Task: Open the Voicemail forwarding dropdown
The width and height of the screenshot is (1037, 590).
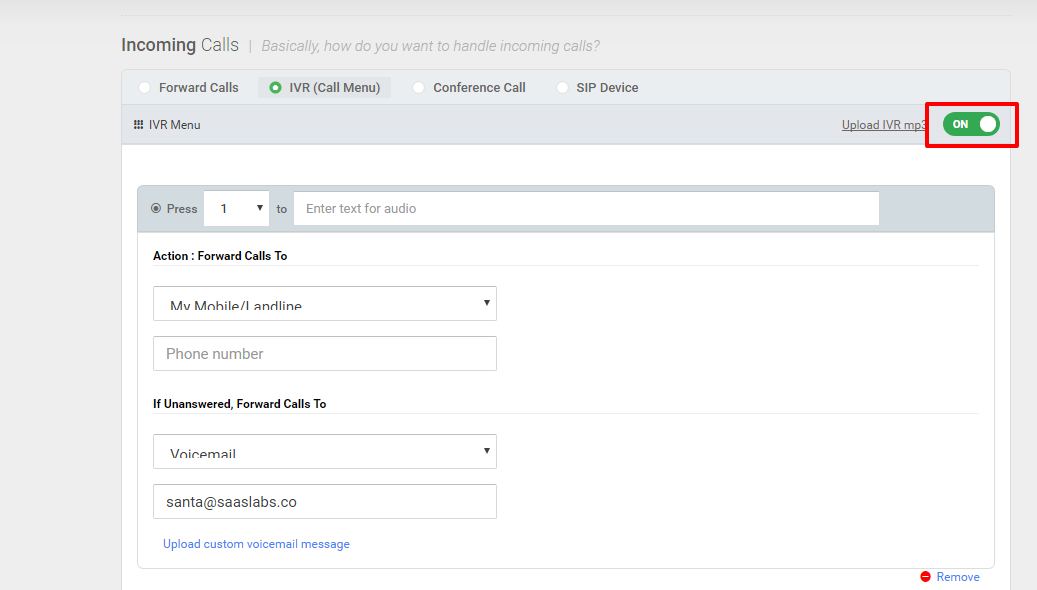Action: pos(324,452)
